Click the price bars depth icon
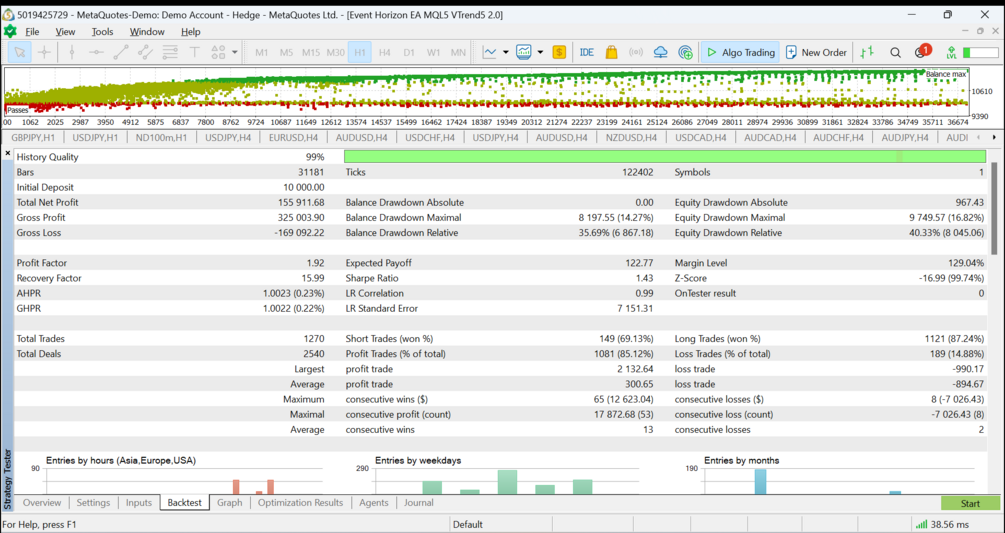The width and height of the screenshot is (1005, 533). click(867, 53)
